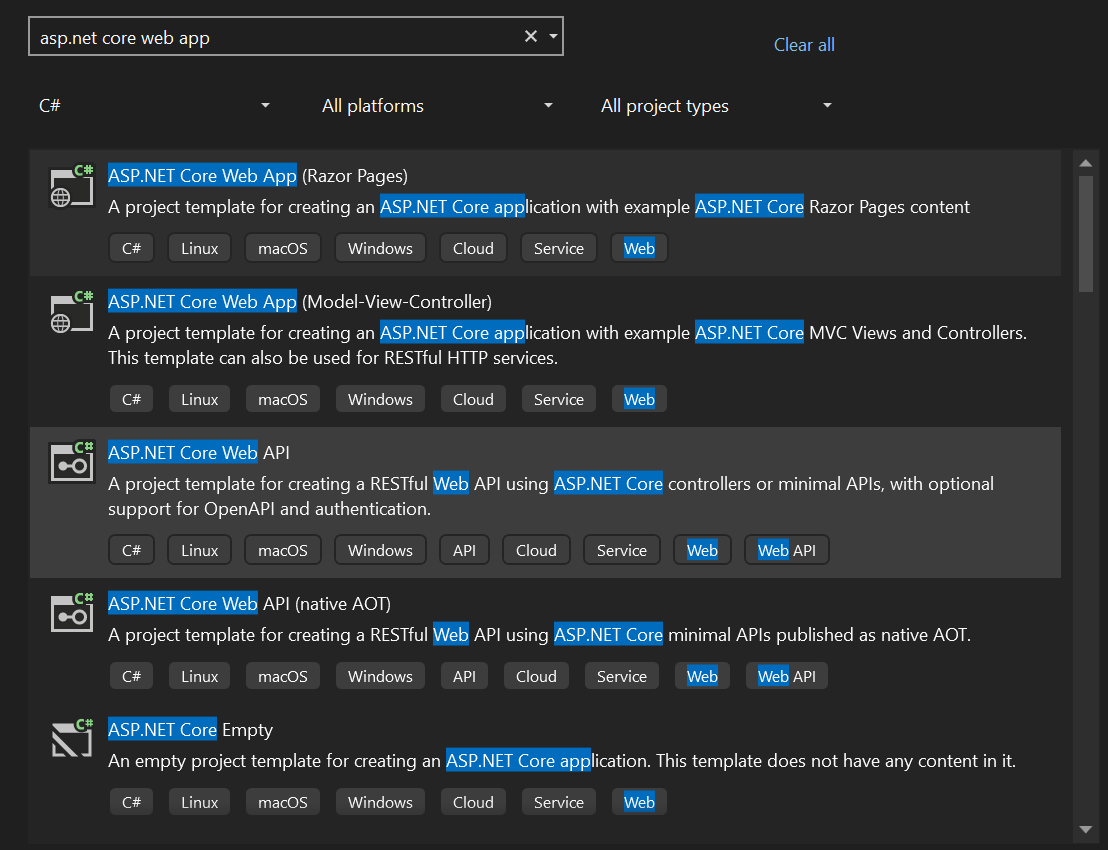Click the scrollbar down arrow

pos(1085,830)
